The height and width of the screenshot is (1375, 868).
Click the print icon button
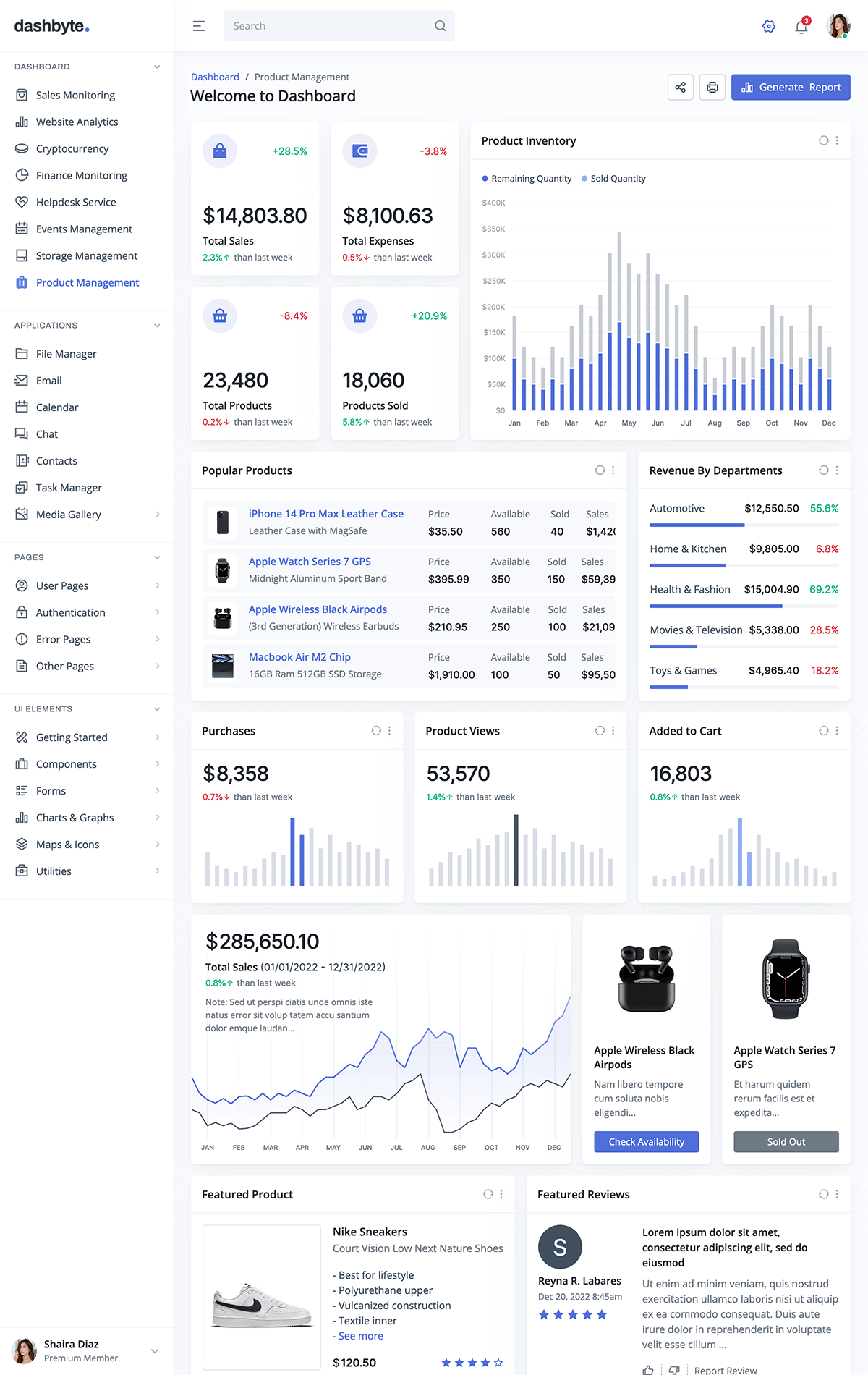click(x=712, y=88)
